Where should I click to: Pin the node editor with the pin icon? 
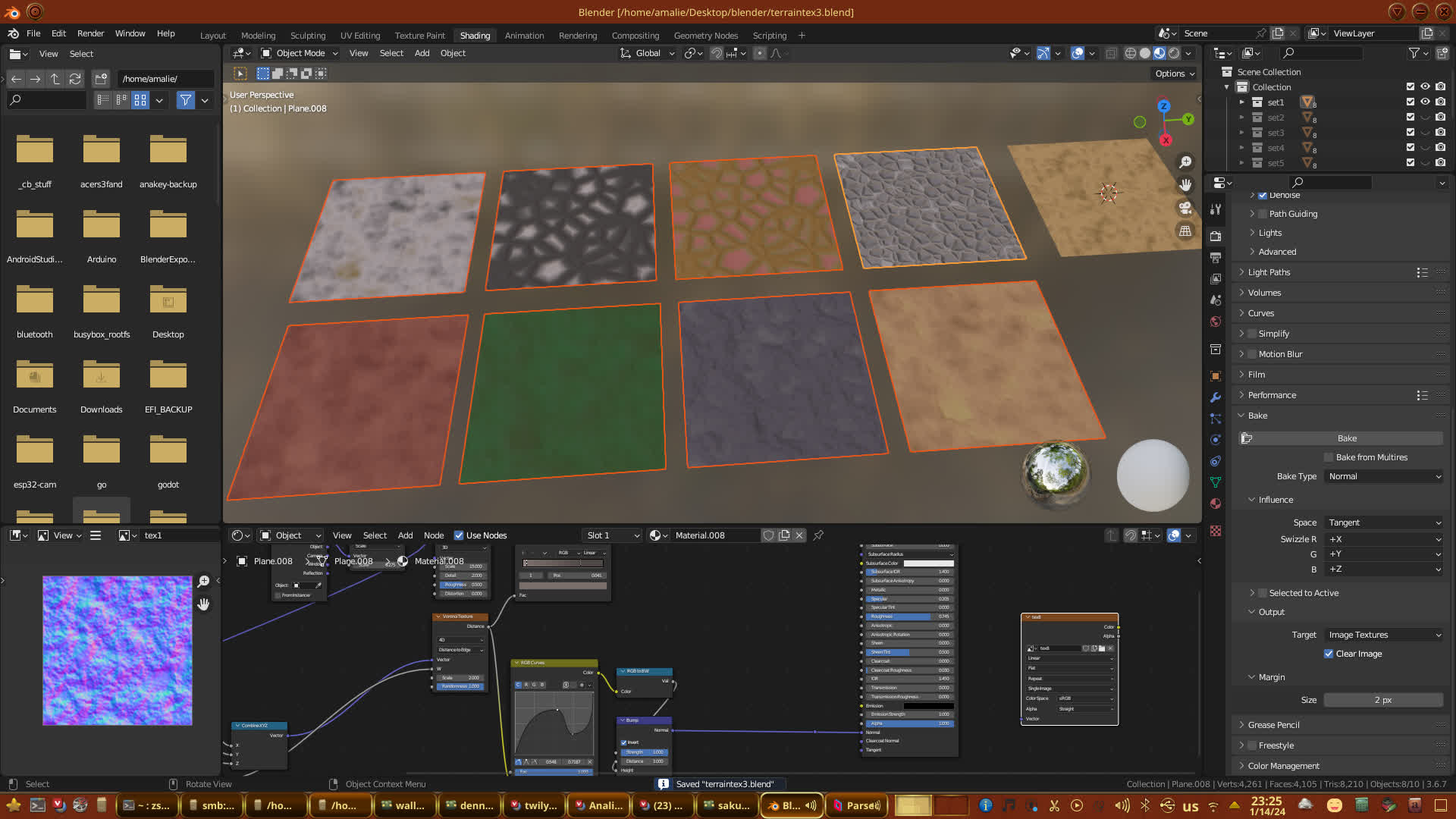click(x=818, y=535)
